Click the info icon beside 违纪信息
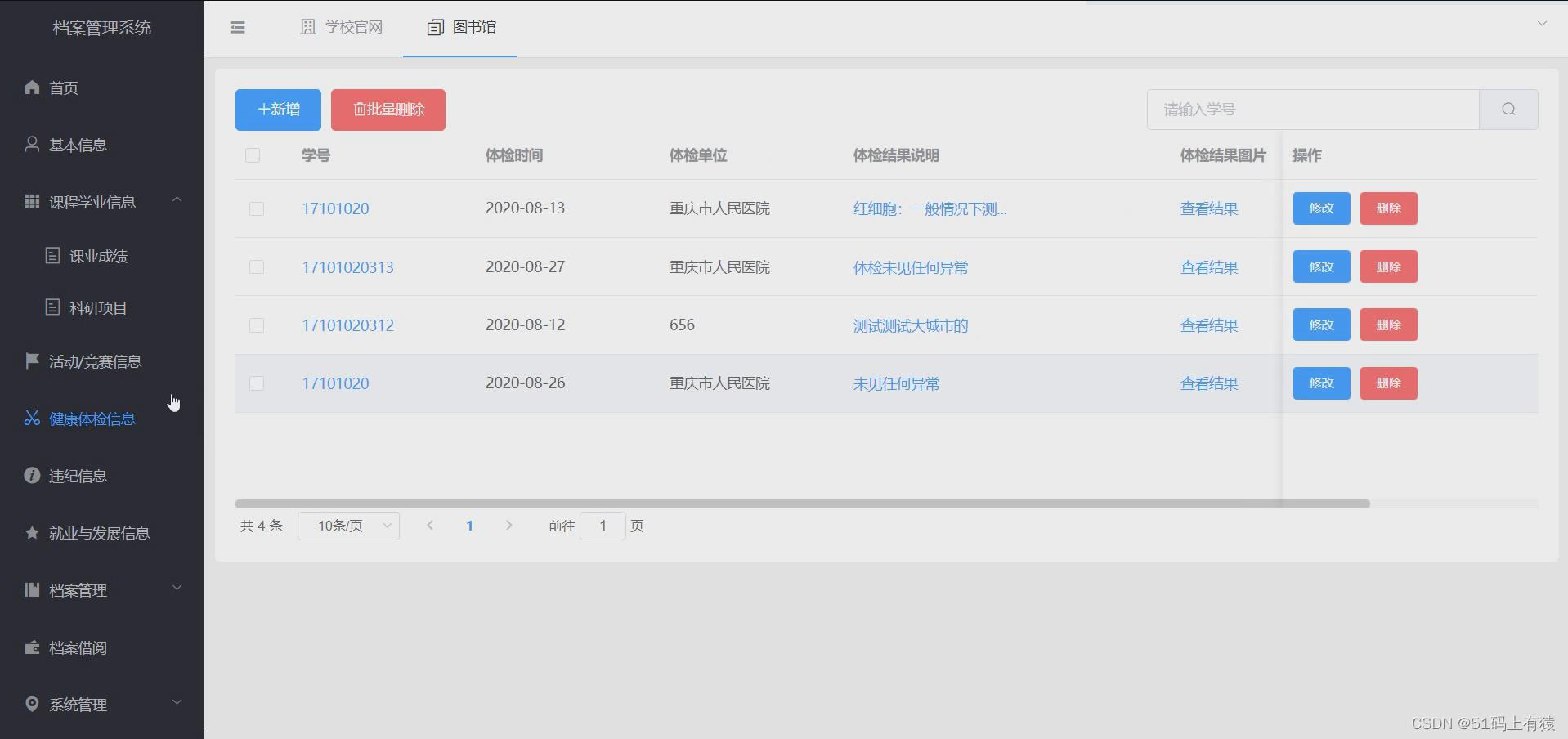The height and width of the screenshot is (739, 1568). pos(32,475)
